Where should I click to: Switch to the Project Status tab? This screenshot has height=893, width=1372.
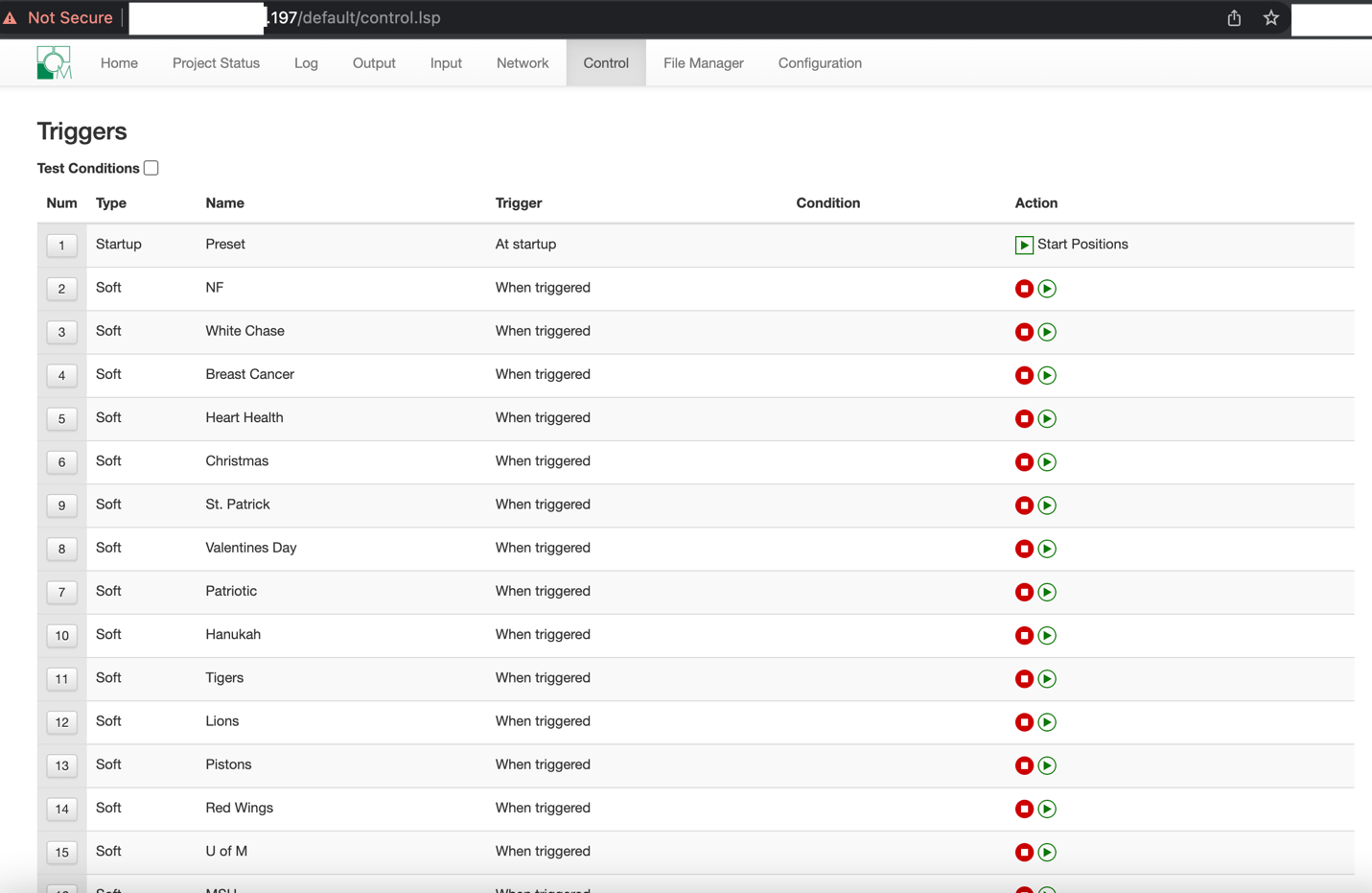pyautogui.click(x=216, y=62)
